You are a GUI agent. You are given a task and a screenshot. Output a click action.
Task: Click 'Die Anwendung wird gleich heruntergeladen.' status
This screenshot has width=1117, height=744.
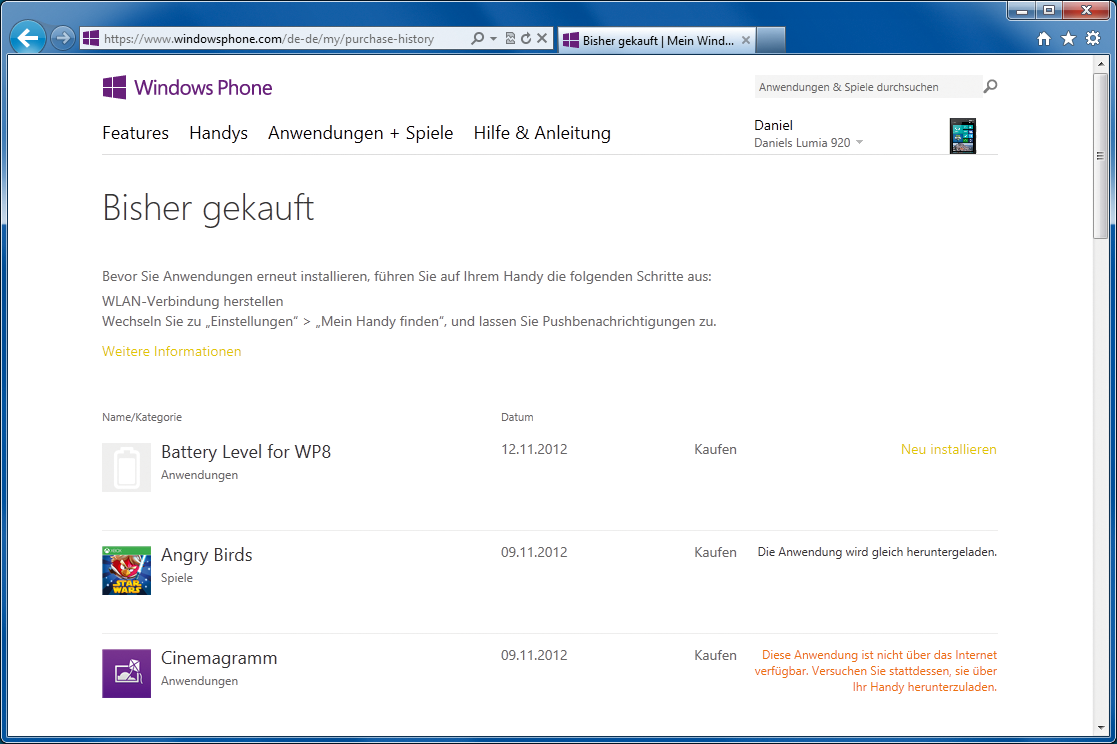pyautogui.click(x=877, y=552)
